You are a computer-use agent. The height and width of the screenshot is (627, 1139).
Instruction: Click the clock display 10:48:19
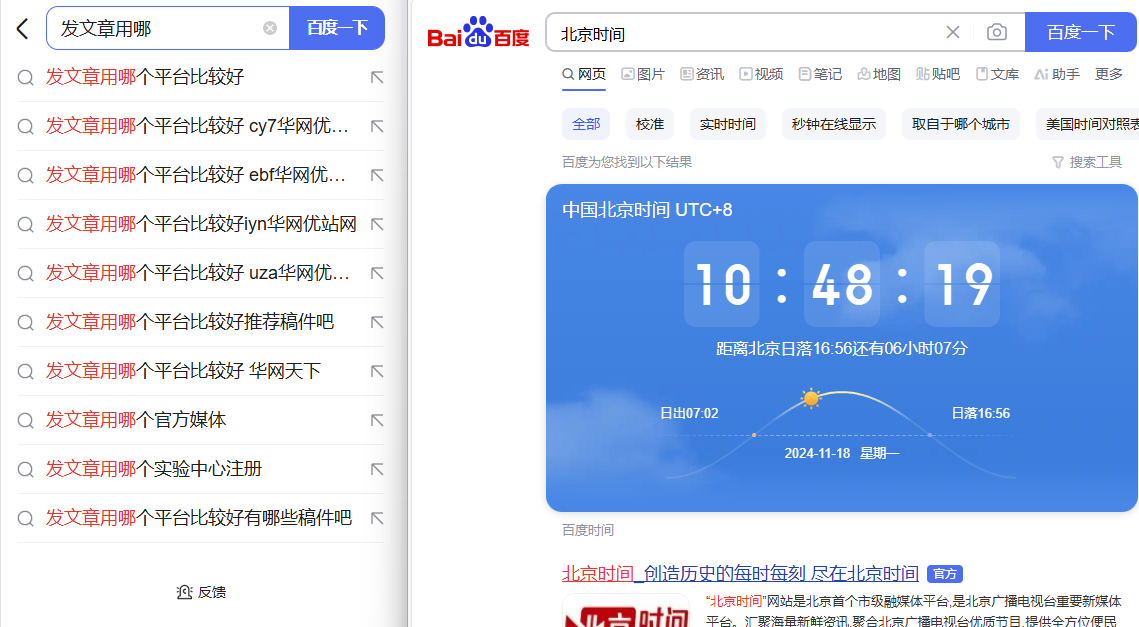842,283
